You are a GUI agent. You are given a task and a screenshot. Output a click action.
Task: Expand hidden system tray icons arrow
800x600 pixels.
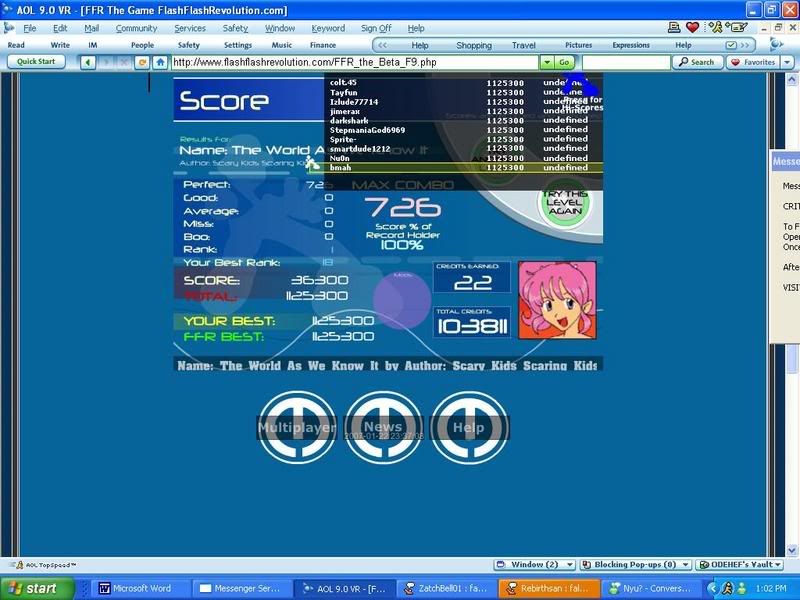pos(713,588)
